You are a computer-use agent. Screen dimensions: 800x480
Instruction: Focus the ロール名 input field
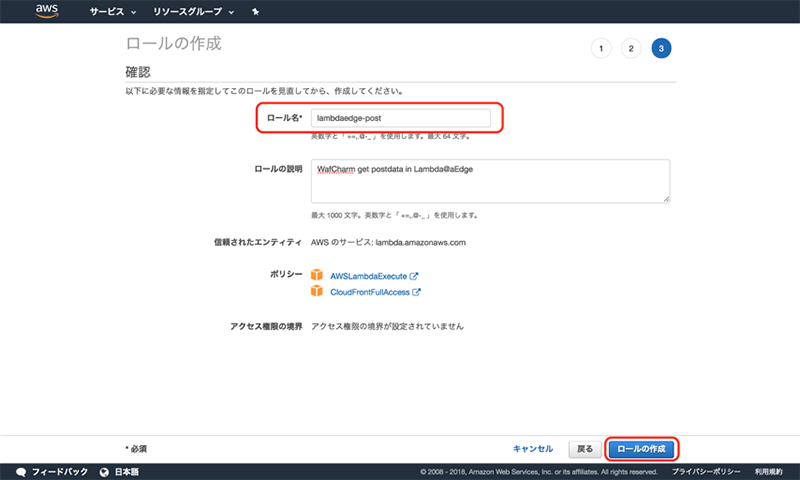tap(400, 118)
